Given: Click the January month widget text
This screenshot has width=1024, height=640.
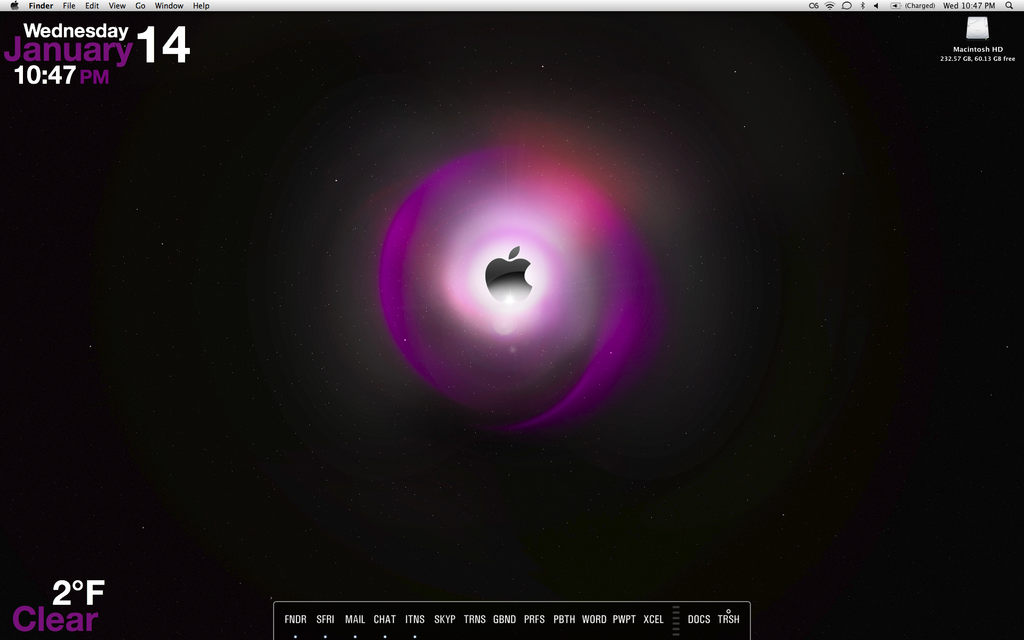Looking at the screenshot, I should point(69,50).
